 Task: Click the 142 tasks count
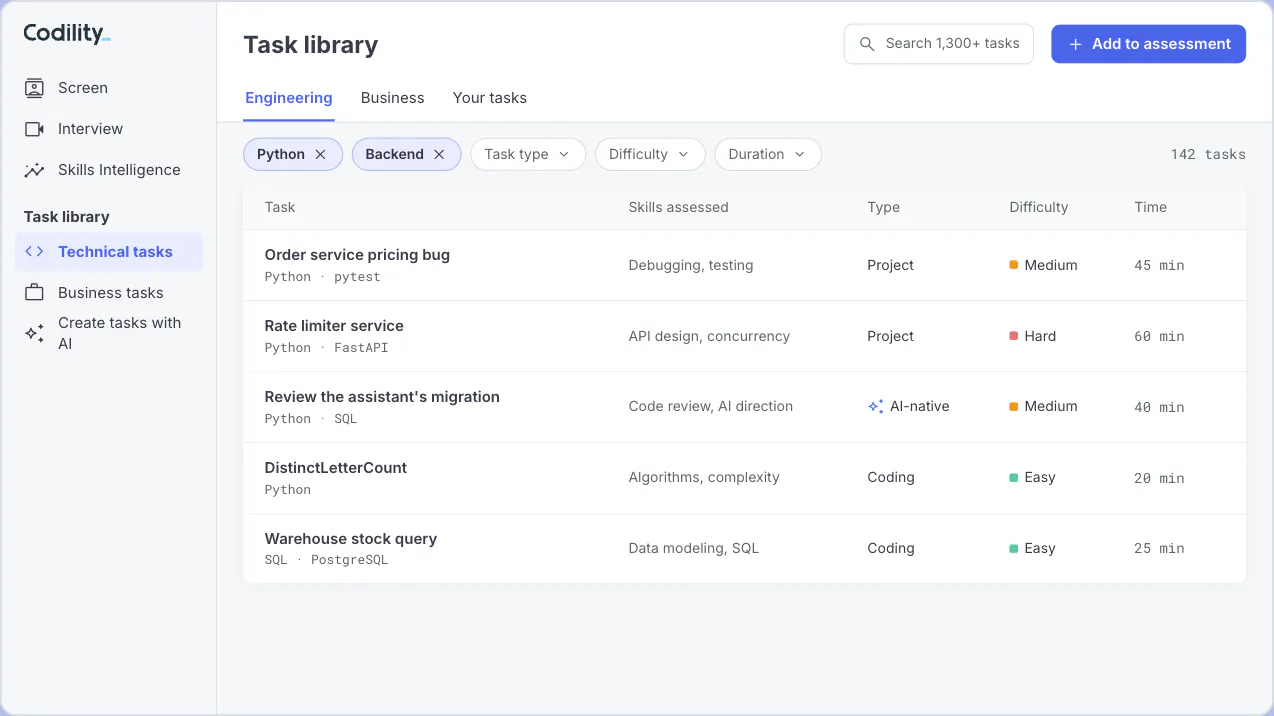coord(1208,154)
